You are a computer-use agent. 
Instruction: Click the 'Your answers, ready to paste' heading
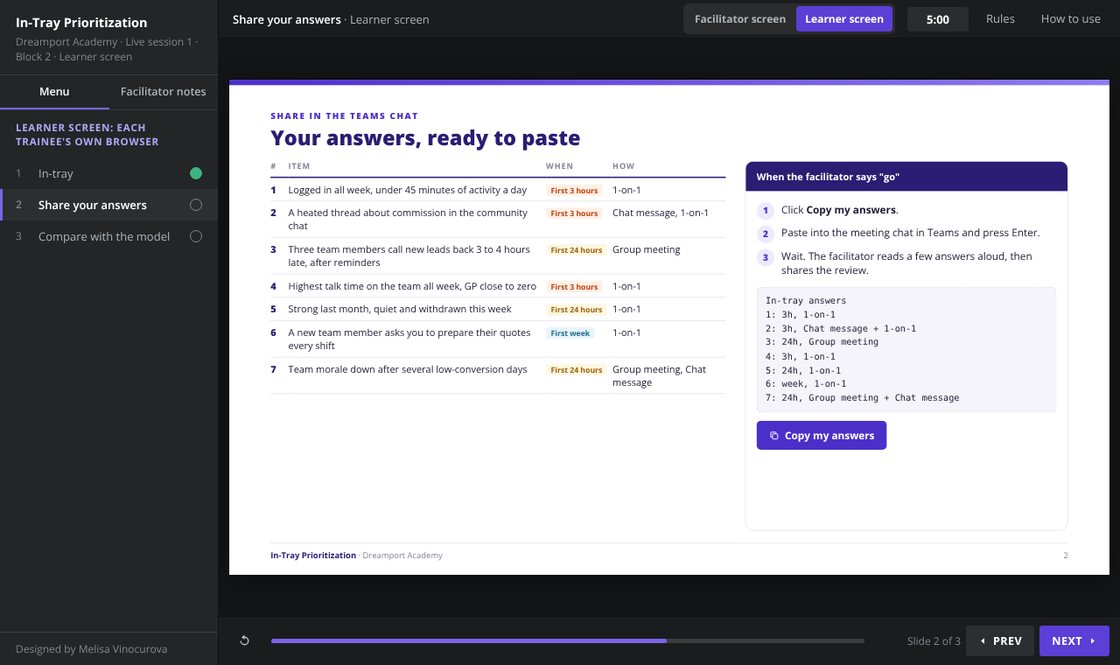click(x=425, y=138)
